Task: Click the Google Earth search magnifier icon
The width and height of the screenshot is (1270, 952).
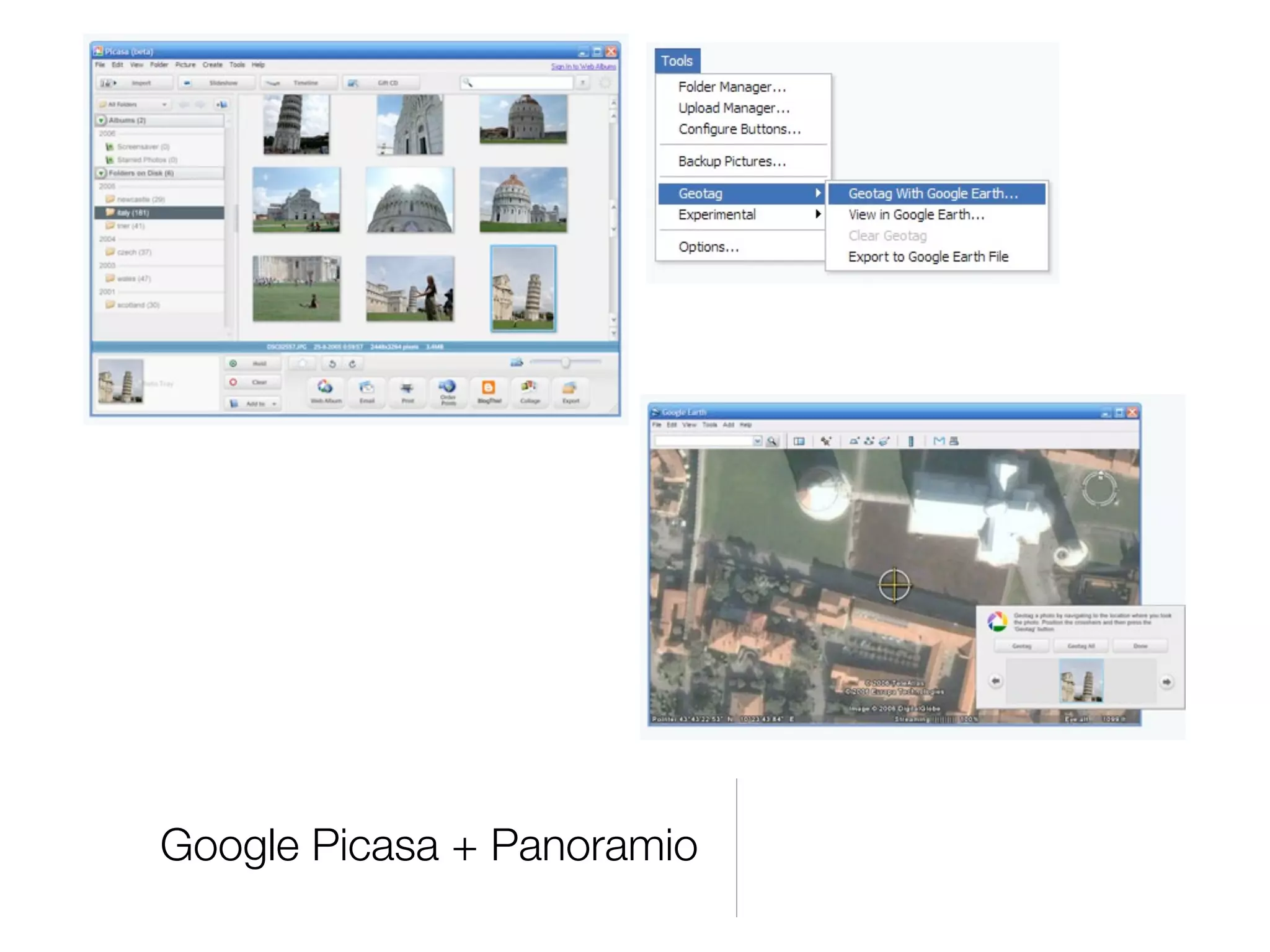Action: (772, 441)
